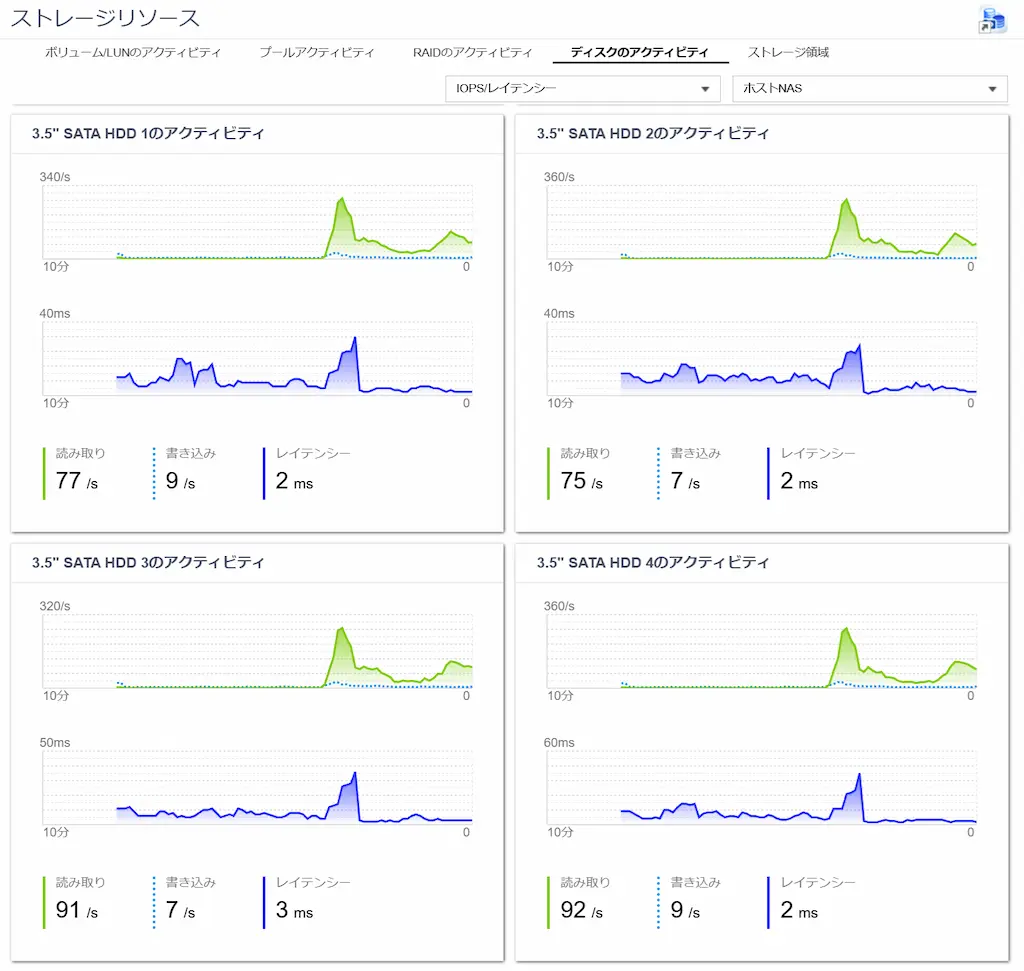Click the HDD 1 IOPS chart
The height and width of the screenshot is (971, 1024).
[x=257, y=222]
